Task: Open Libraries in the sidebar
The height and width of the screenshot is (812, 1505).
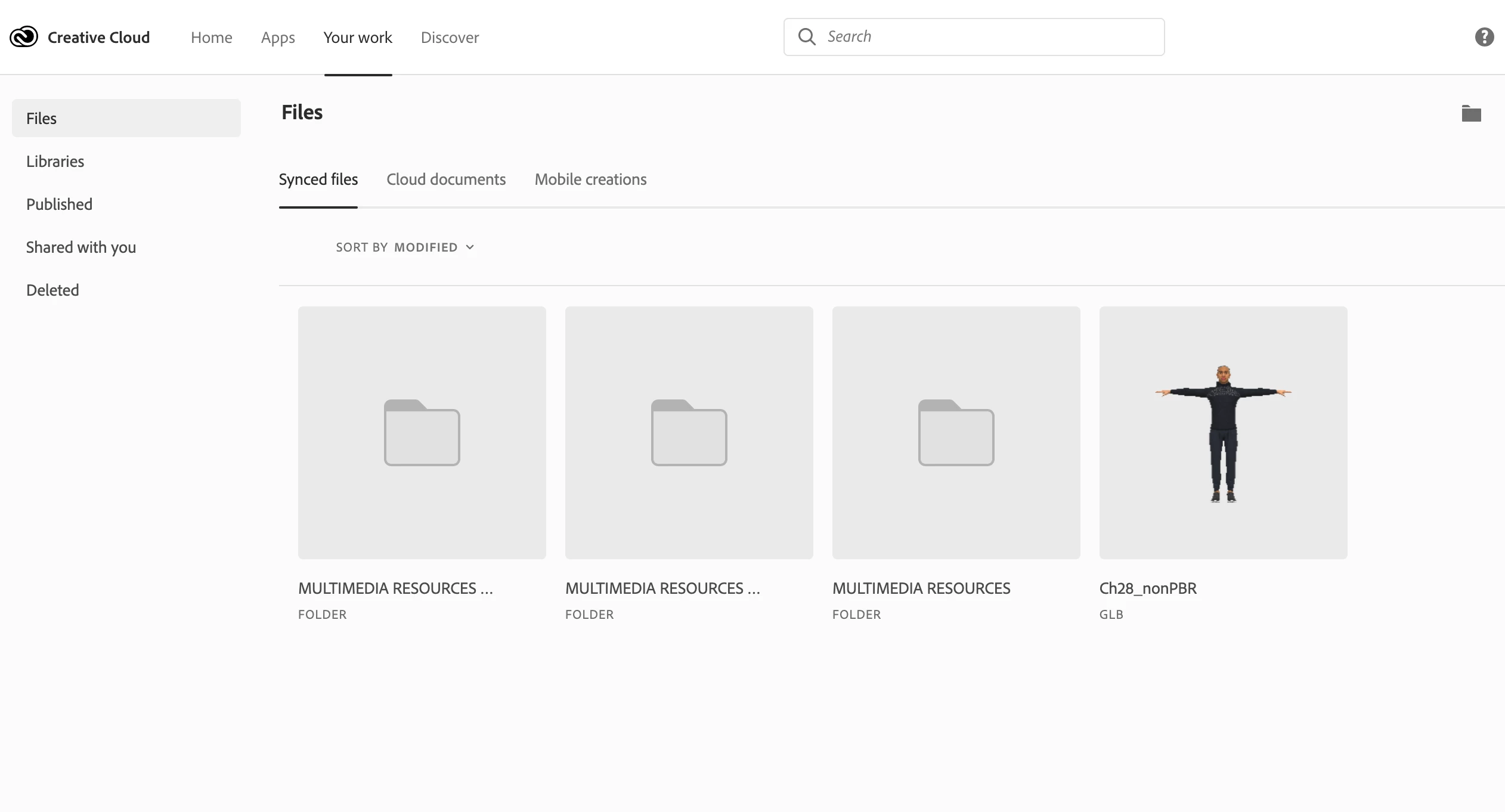Action: pyautogui.click(x=55, y=162)
